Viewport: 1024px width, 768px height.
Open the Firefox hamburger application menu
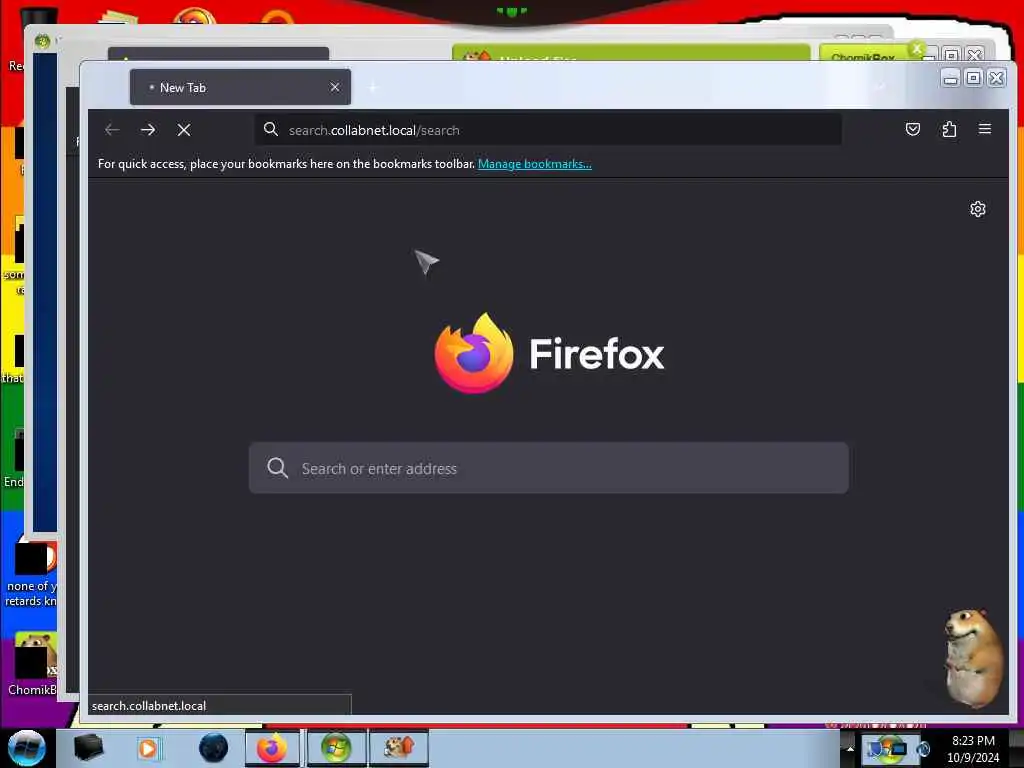click(985, 129)
